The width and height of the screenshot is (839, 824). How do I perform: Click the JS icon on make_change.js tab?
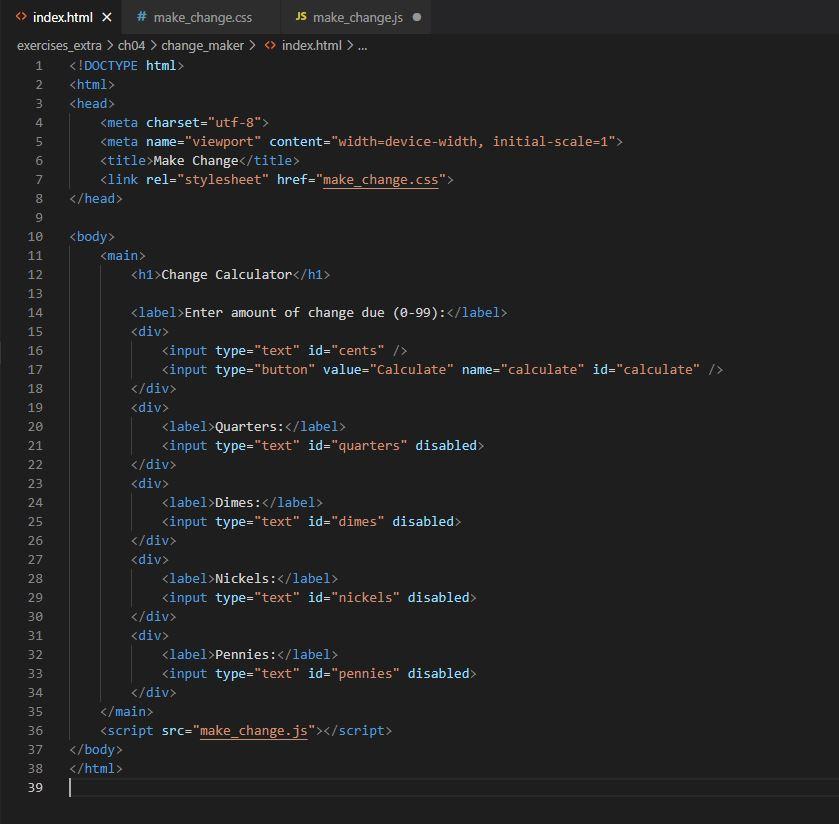point(301,17)
